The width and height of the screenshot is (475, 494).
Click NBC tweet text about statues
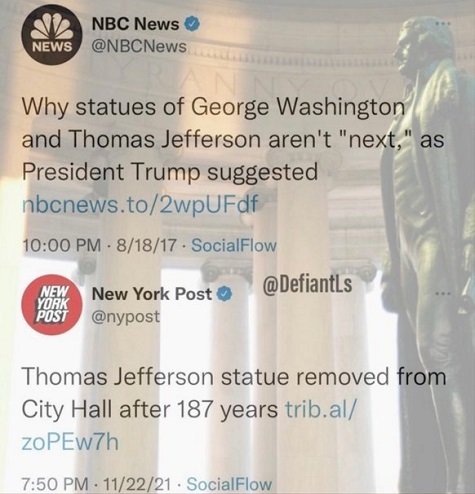233,139
